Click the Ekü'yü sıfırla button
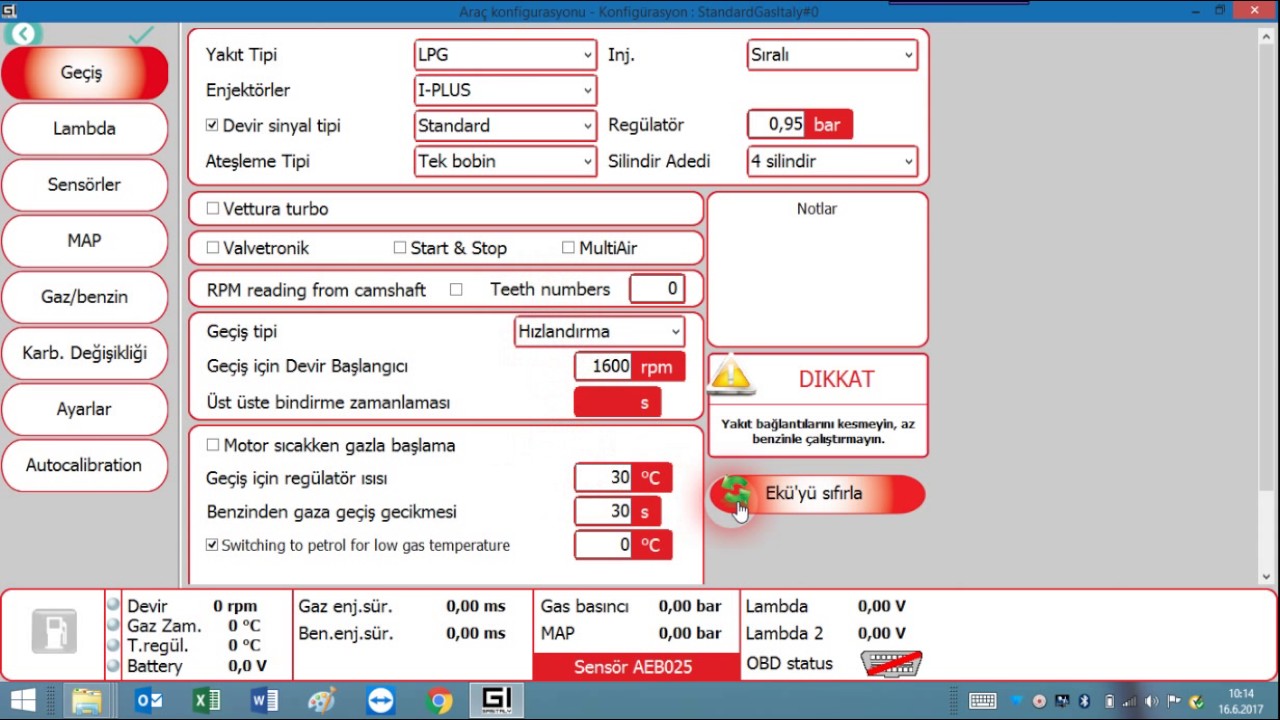Image resolution: width=1280 pixels, height=720 pixels. tap(817, 494)
